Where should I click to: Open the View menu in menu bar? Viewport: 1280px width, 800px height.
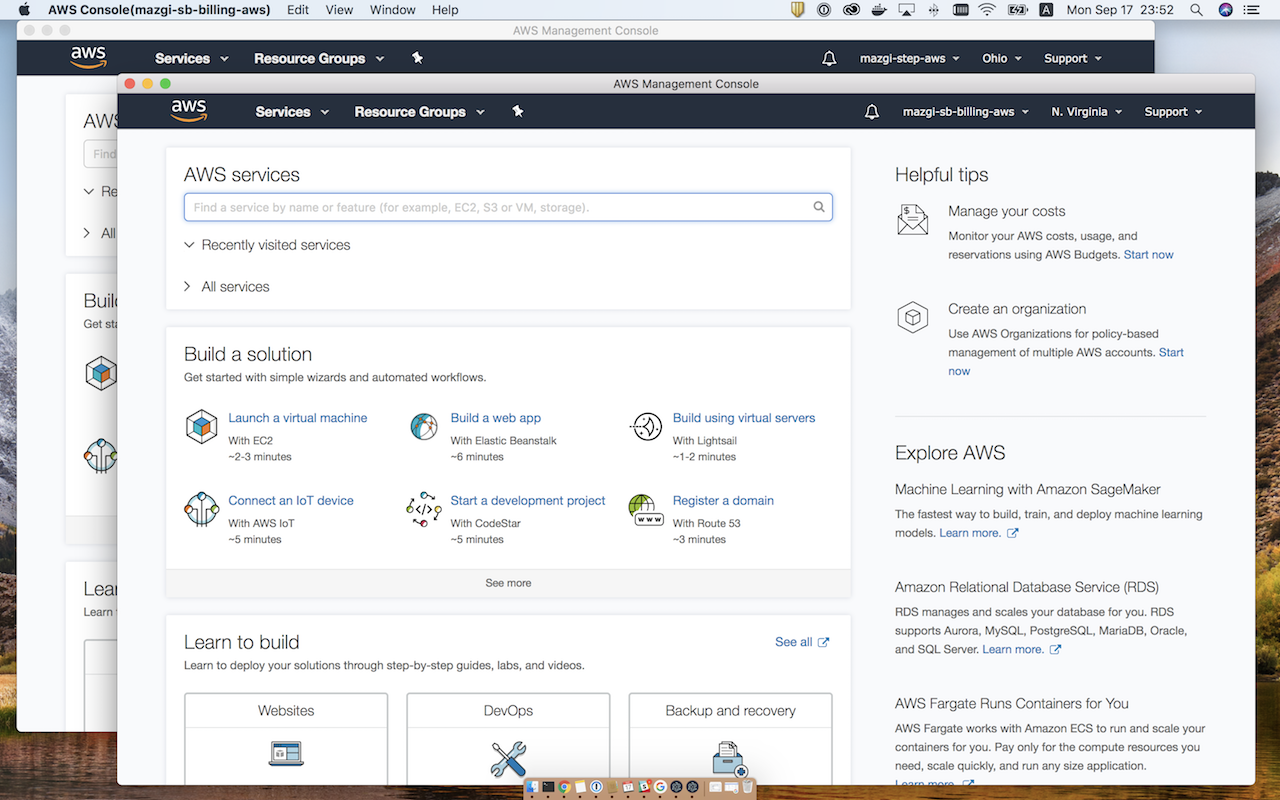[x=339, y=10]
